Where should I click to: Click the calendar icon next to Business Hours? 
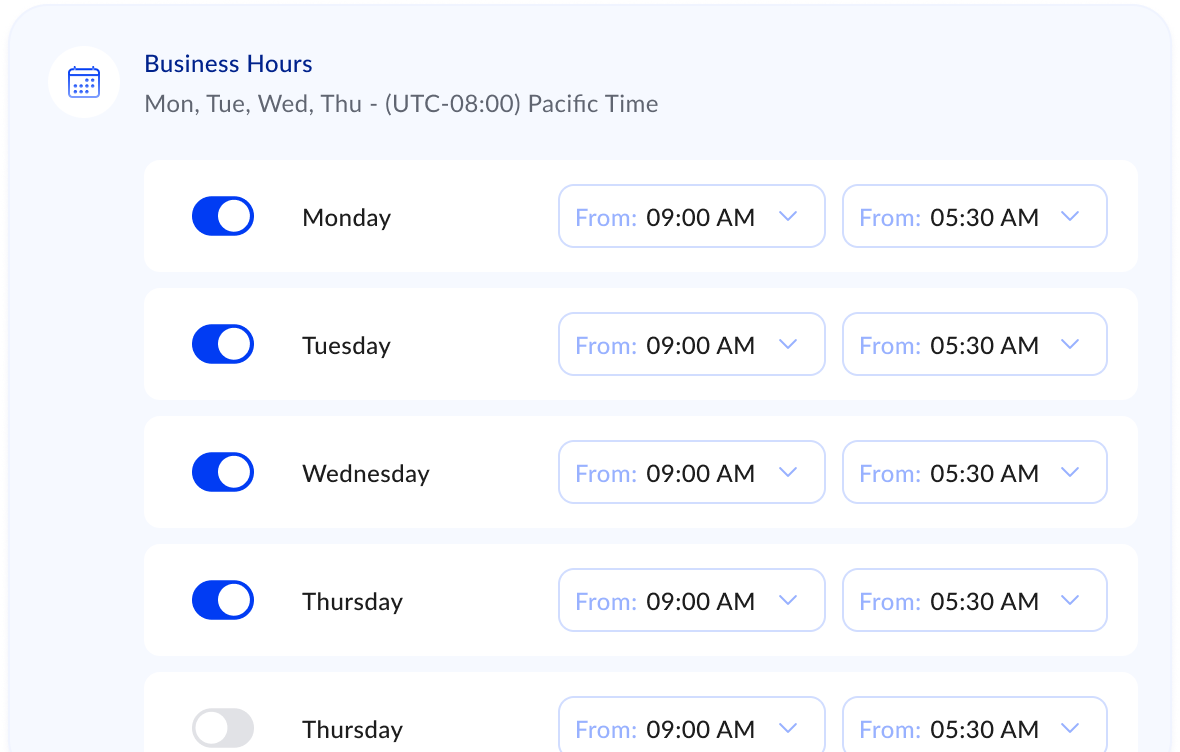coord(84,81)
